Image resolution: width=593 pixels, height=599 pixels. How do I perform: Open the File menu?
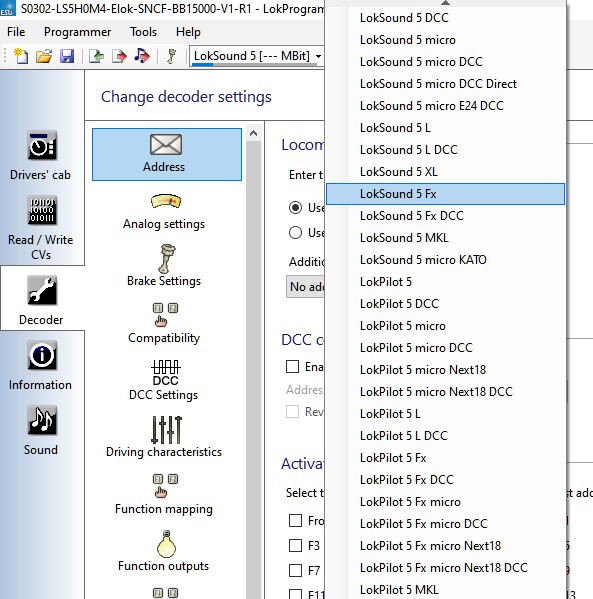(16, 32)
